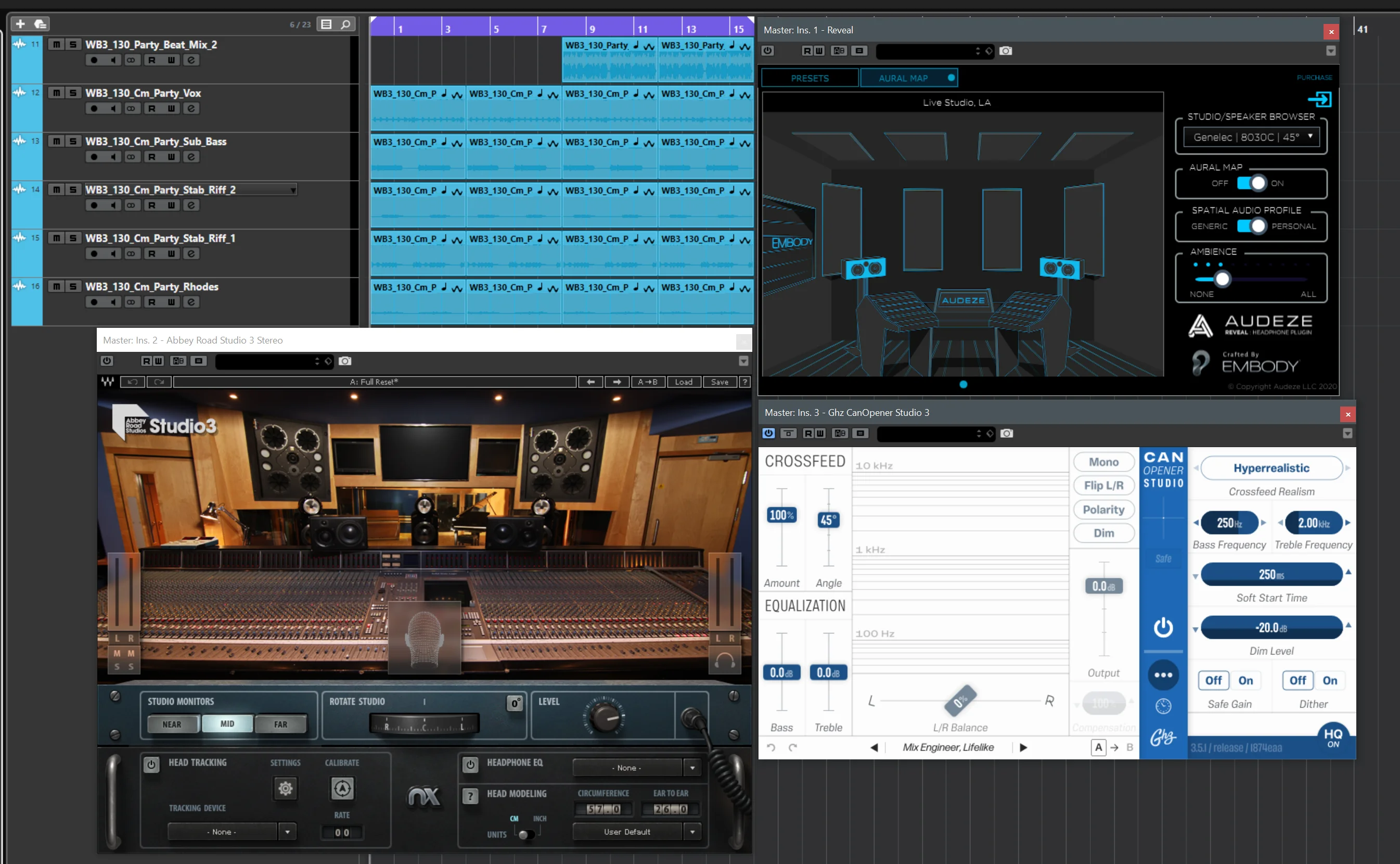
Task: Click CanOpener undo arrow icon
Action: 770,747
